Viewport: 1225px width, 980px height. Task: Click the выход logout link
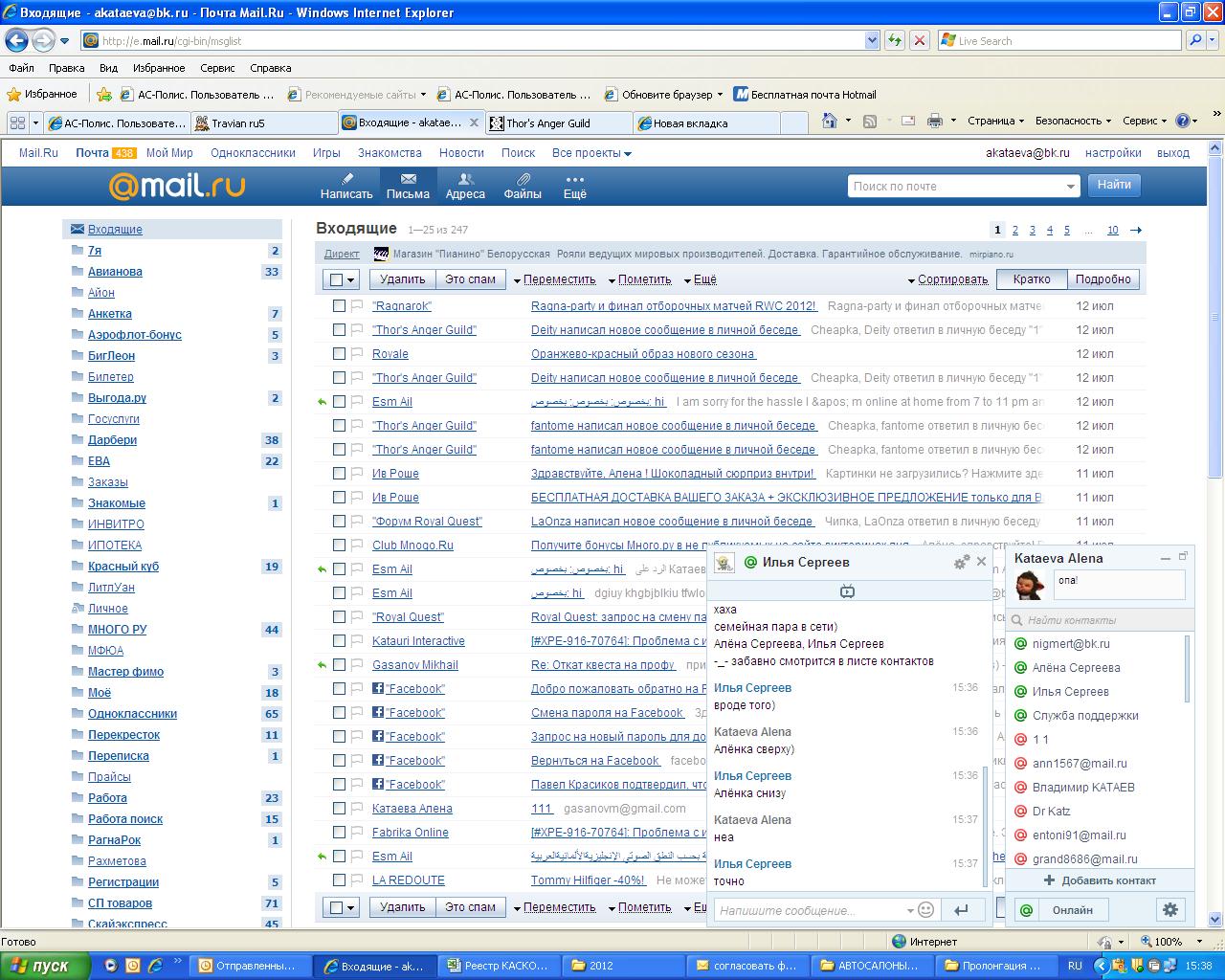pyautogui.click(x=1173, y=153)
